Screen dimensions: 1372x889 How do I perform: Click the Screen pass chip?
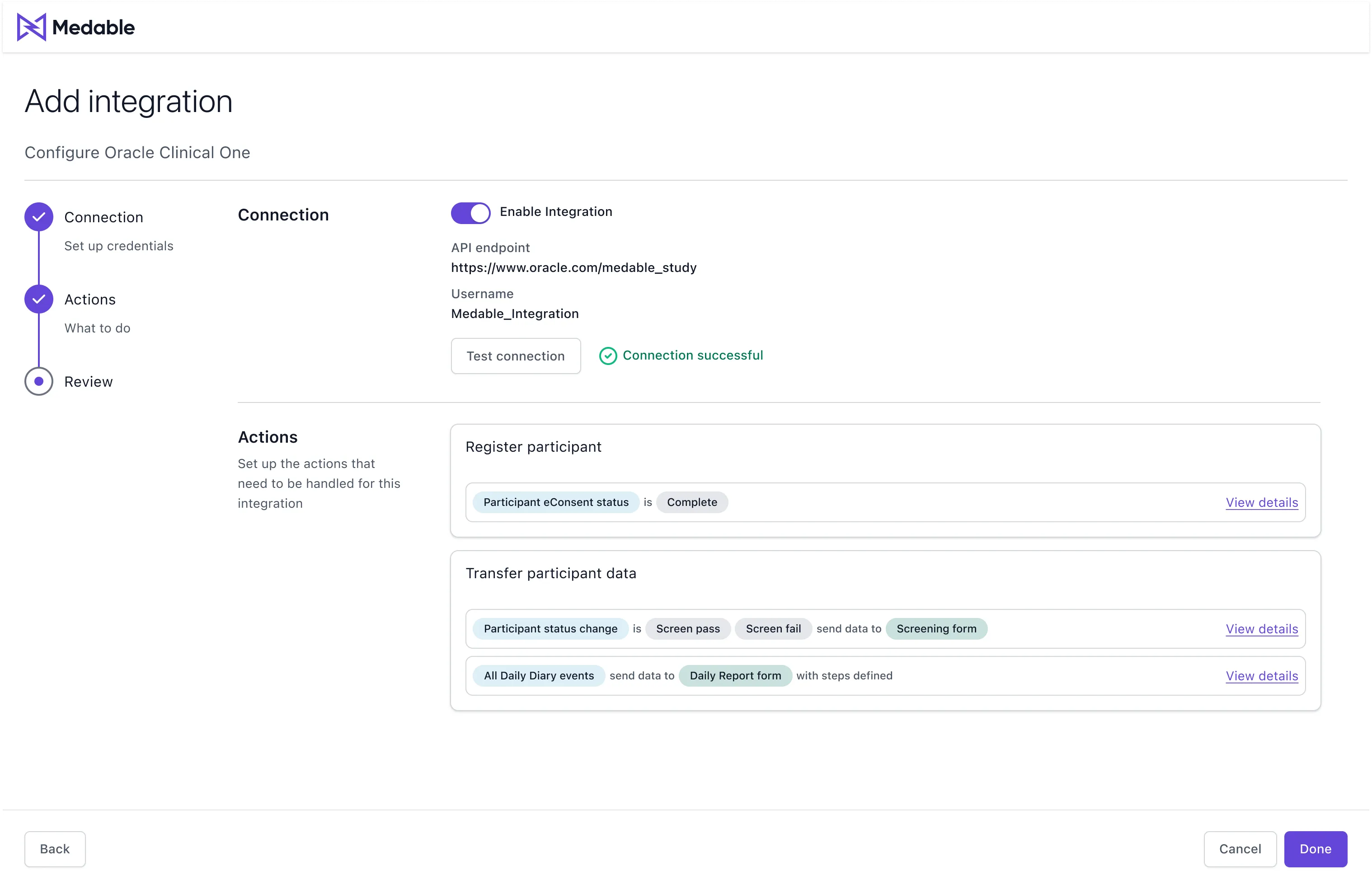point(688,629)
